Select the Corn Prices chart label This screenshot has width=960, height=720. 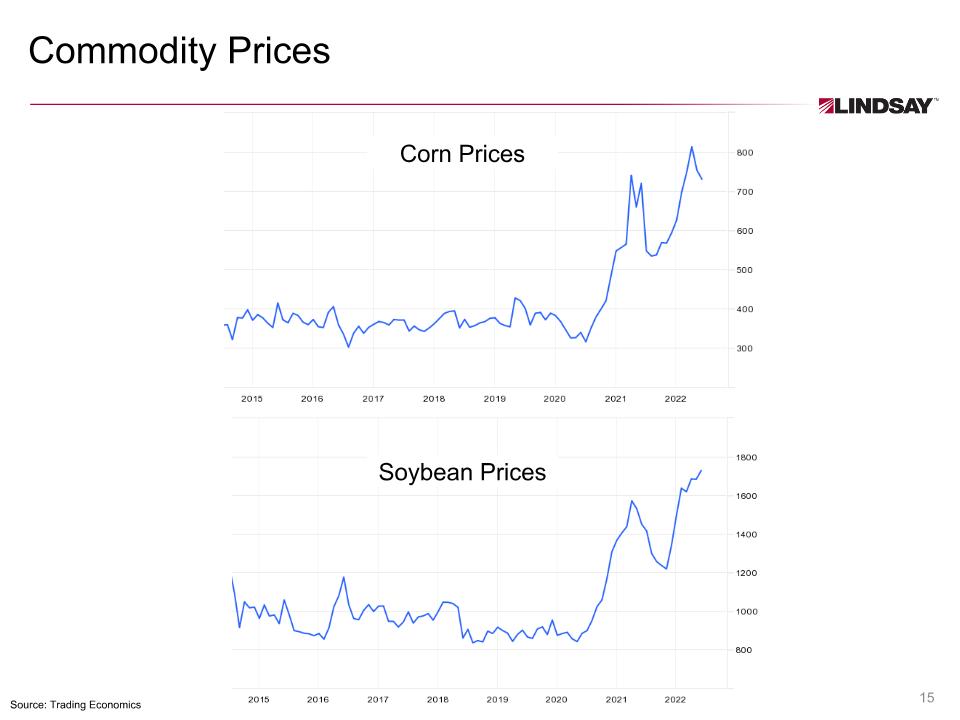point(462,154)
